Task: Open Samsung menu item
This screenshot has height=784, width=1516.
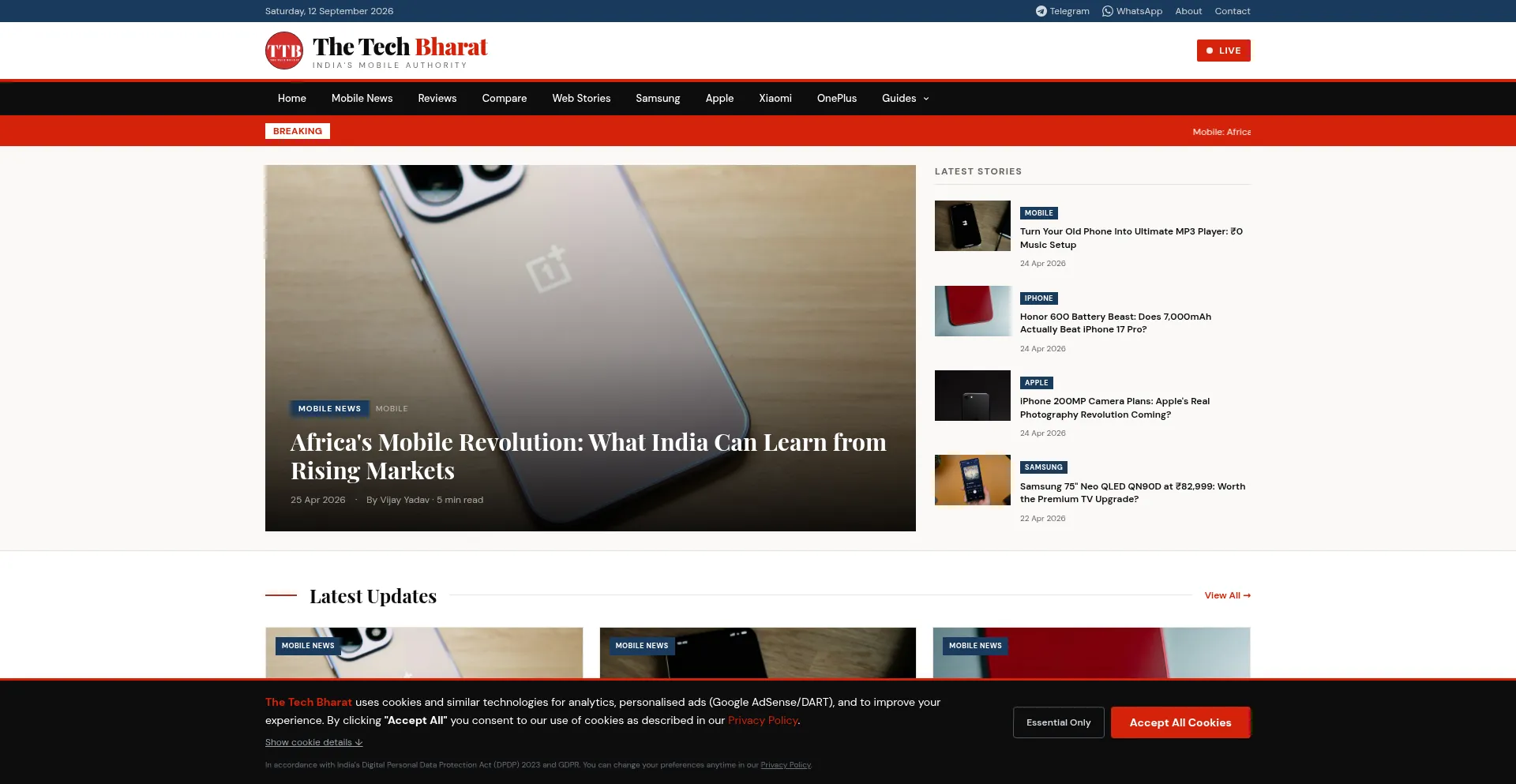Action: [x=658, y=99]
